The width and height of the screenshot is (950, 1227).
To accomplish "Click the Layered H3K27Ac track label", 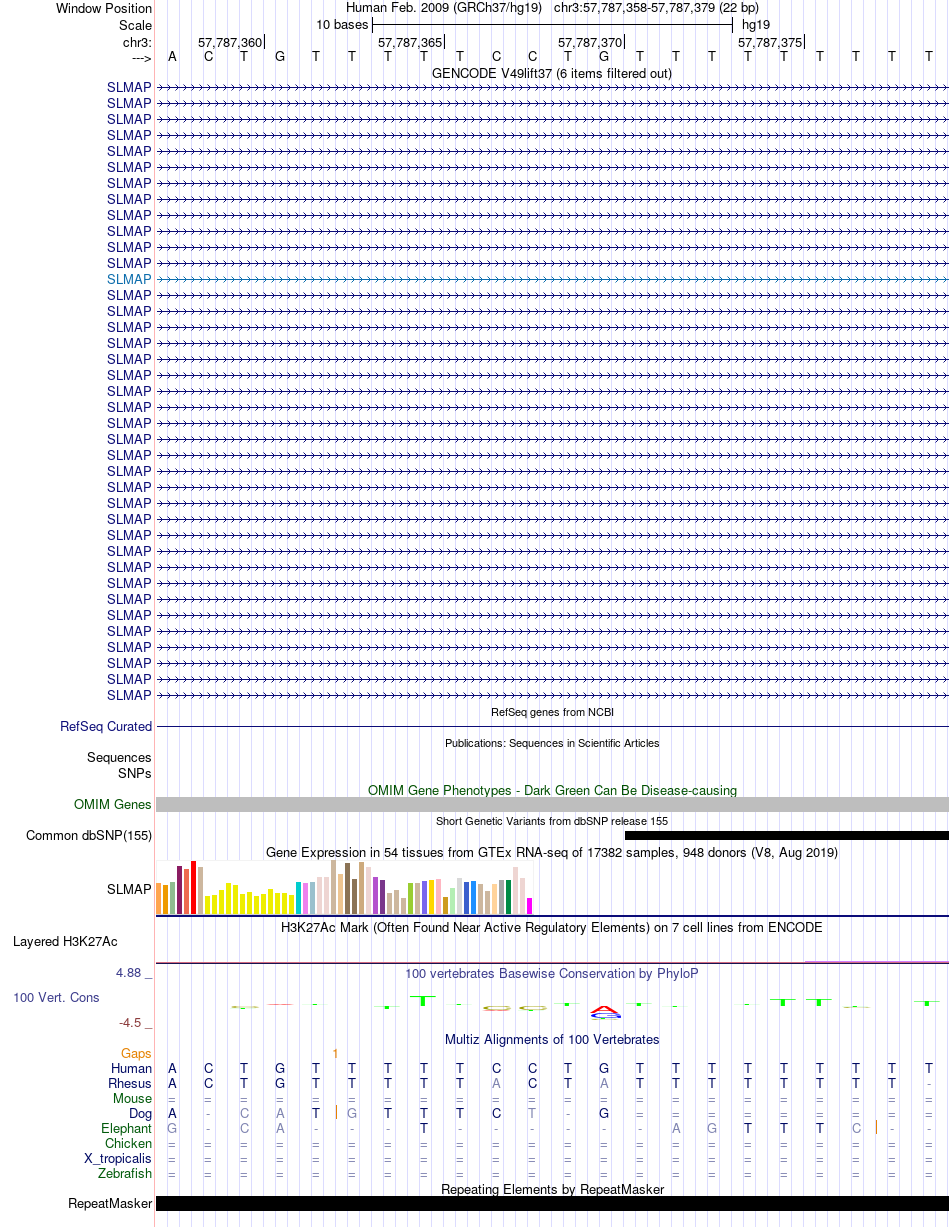I will (65, 941).
